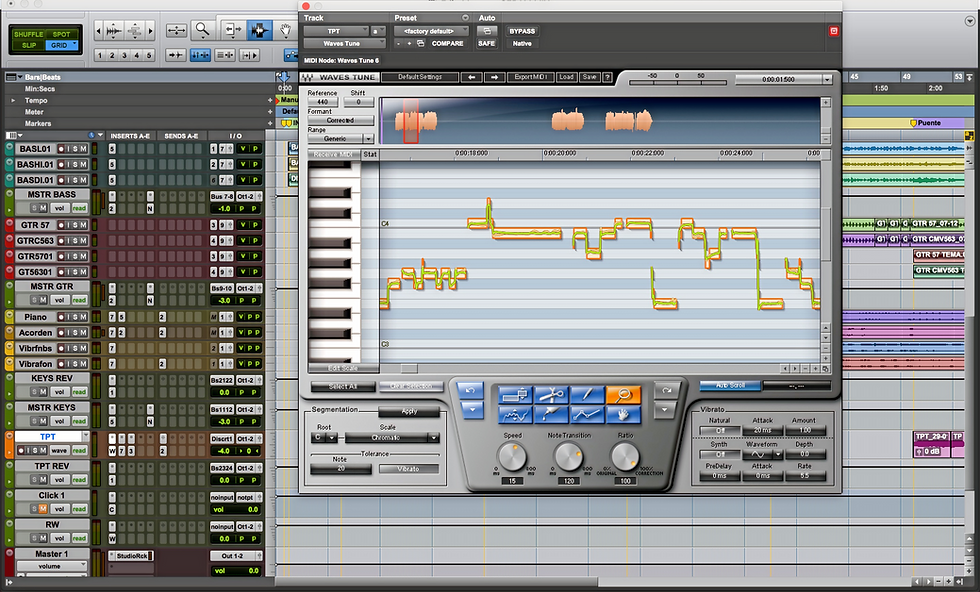Click the MIDI zoom icon
Image resolution: width=980 pixels, height=592 pixels.
[134, 30]
